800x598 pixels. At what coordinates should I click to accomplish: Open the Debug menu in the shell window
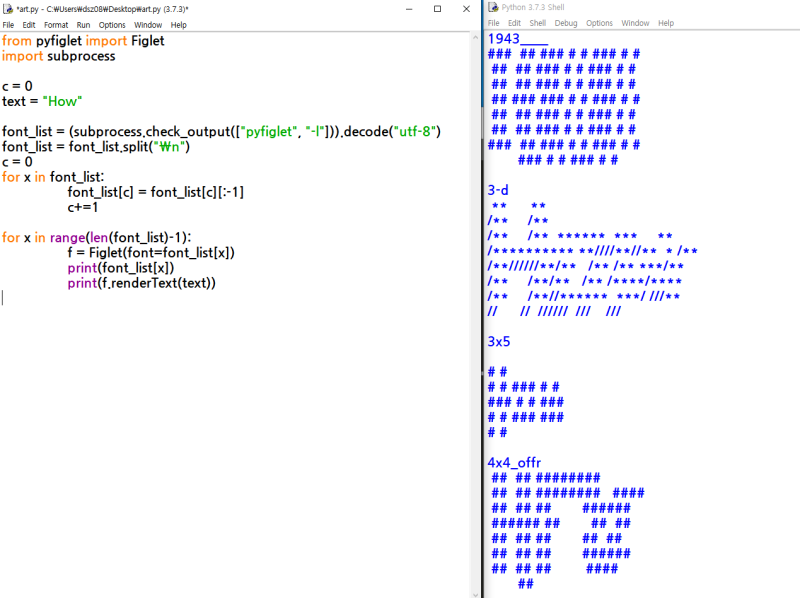566,22
